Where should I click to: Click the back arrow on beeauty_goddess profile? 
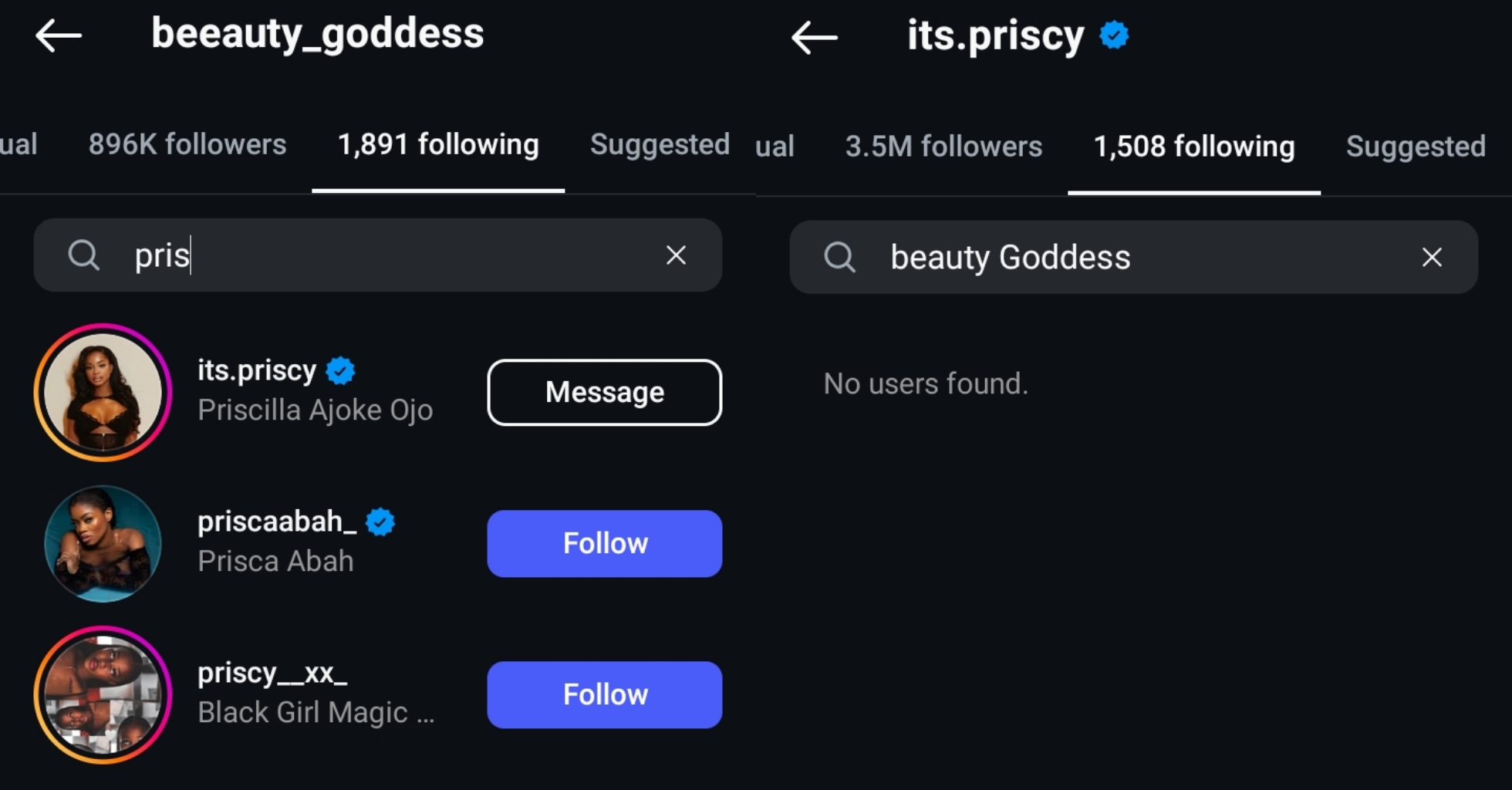click(x=58, y=35)
